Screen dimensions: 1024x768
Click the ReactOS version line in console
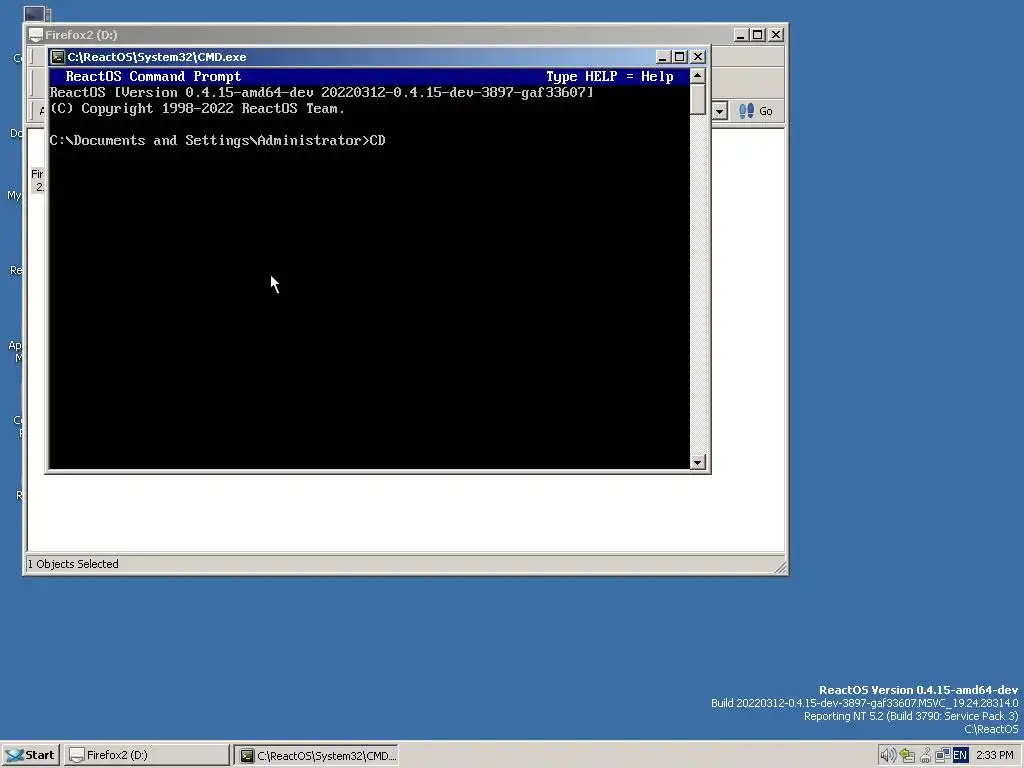[x=321, y=93]
